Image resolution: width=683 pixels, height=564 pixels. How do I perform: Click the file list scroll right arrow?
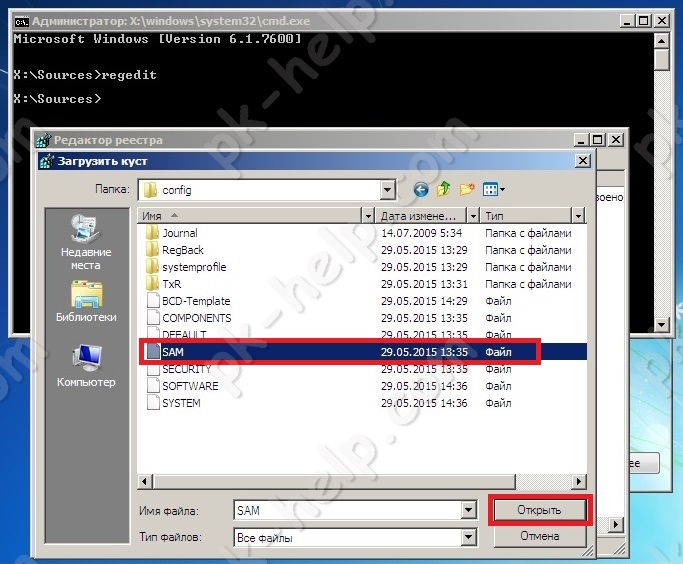pos(578,482)
